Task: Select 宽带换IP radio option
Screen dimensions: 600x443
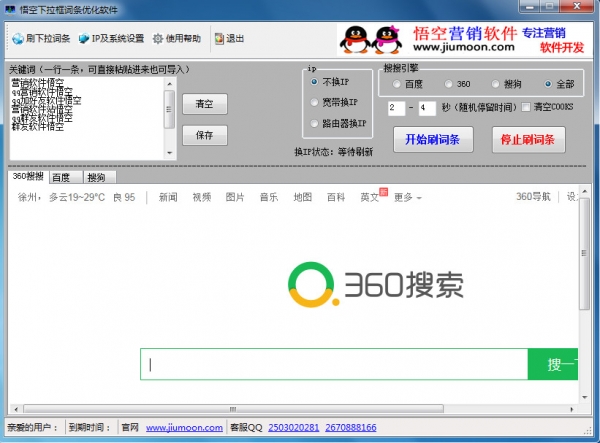Action: [x=314, y=102]
